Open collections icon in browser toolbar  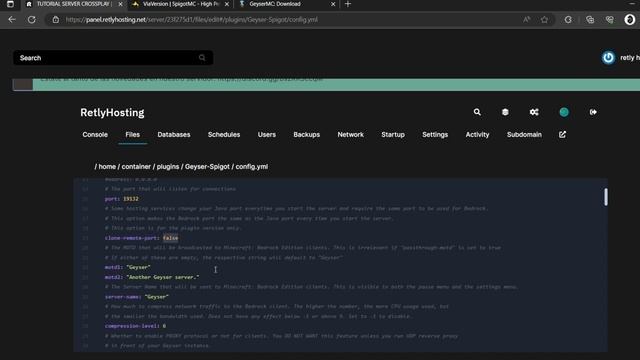(x=590, y=20)
